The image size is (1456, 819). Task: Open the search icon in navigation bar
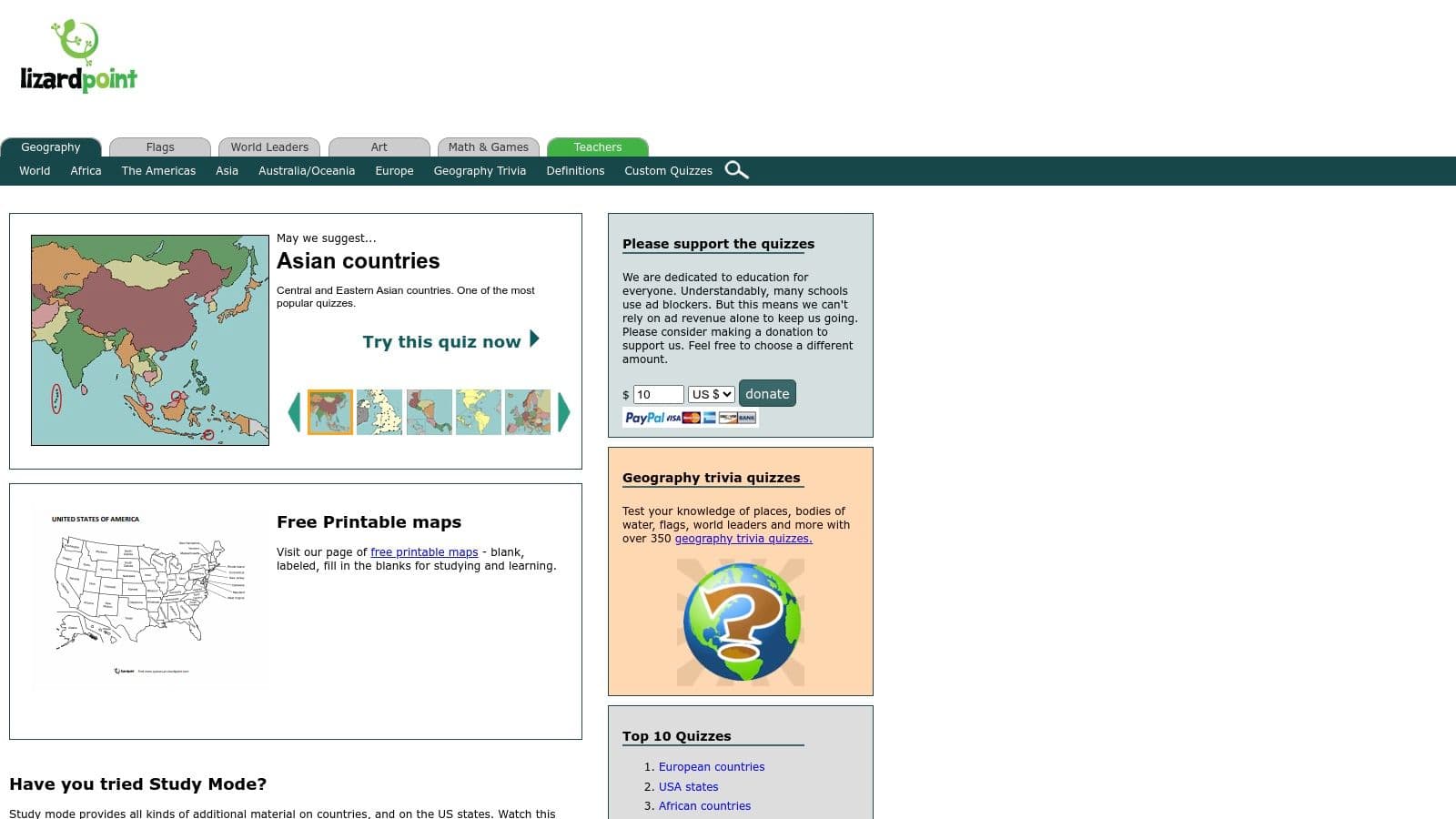point(737,170)
